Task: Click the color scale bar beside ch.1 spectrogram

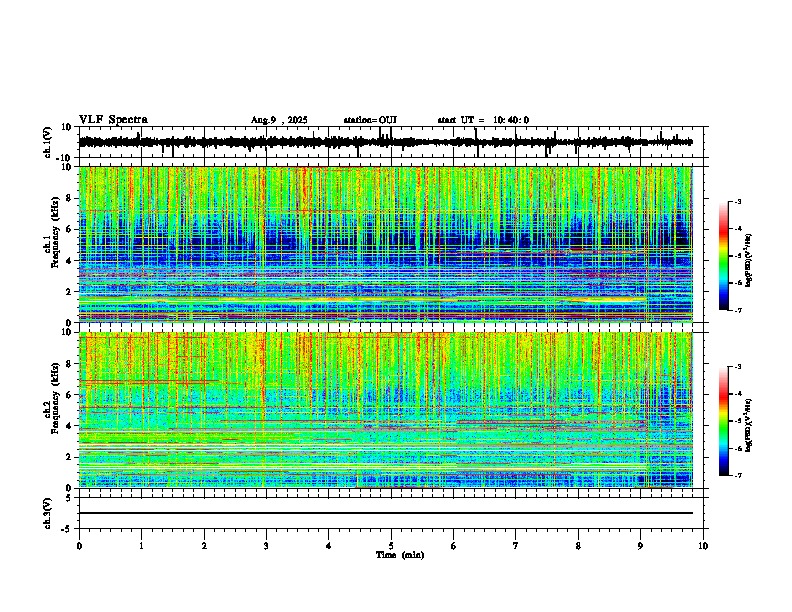Action: pos(724,256)
